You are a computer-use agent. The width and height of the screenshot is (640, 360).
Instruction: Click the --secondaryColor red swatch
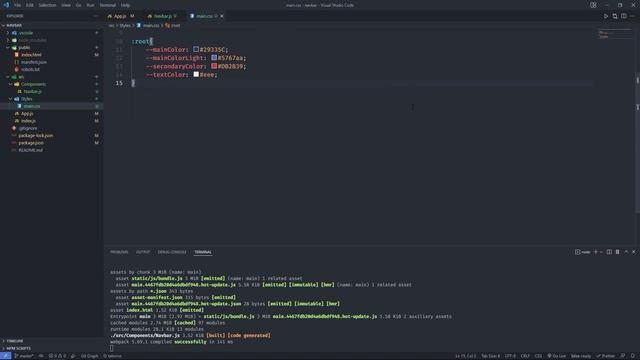[x=214, y=66]
